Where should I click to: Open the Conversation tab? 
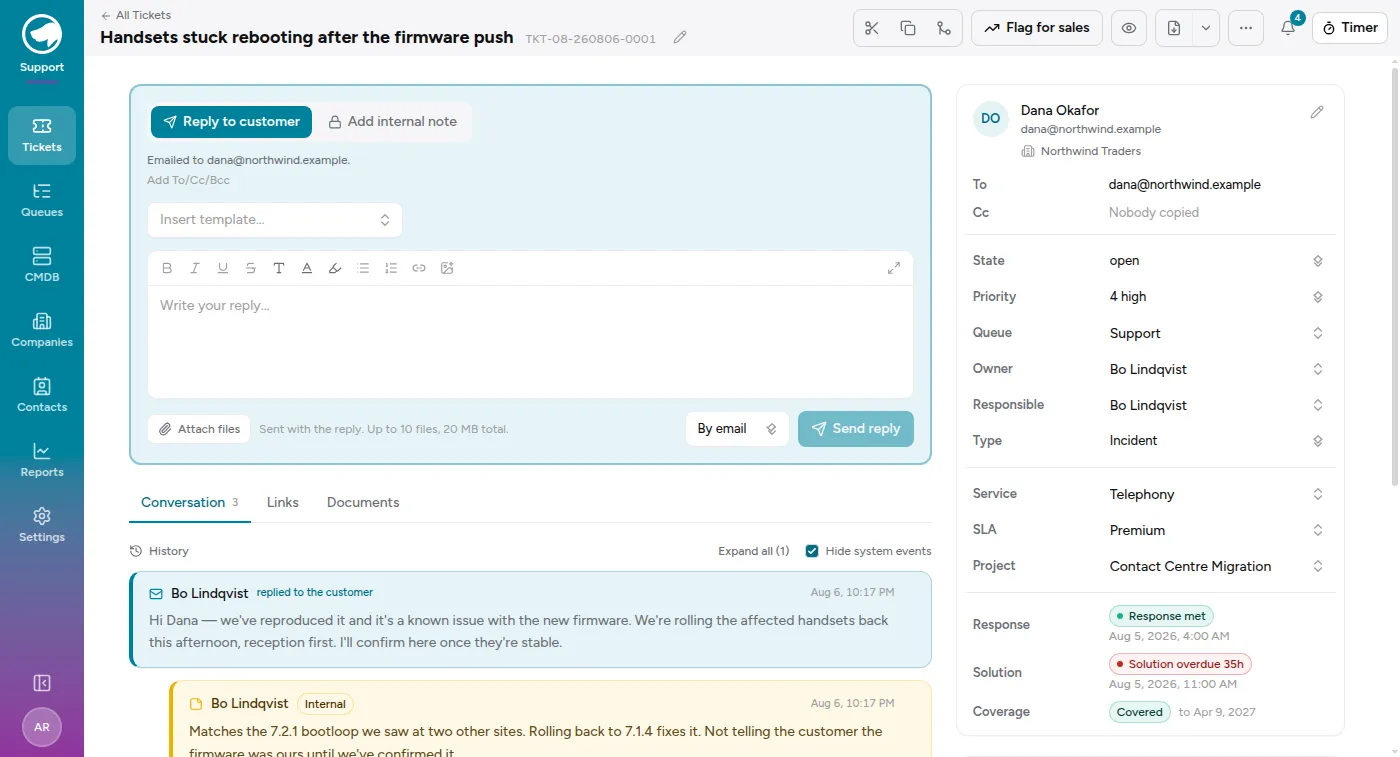(x=190, y=502)
